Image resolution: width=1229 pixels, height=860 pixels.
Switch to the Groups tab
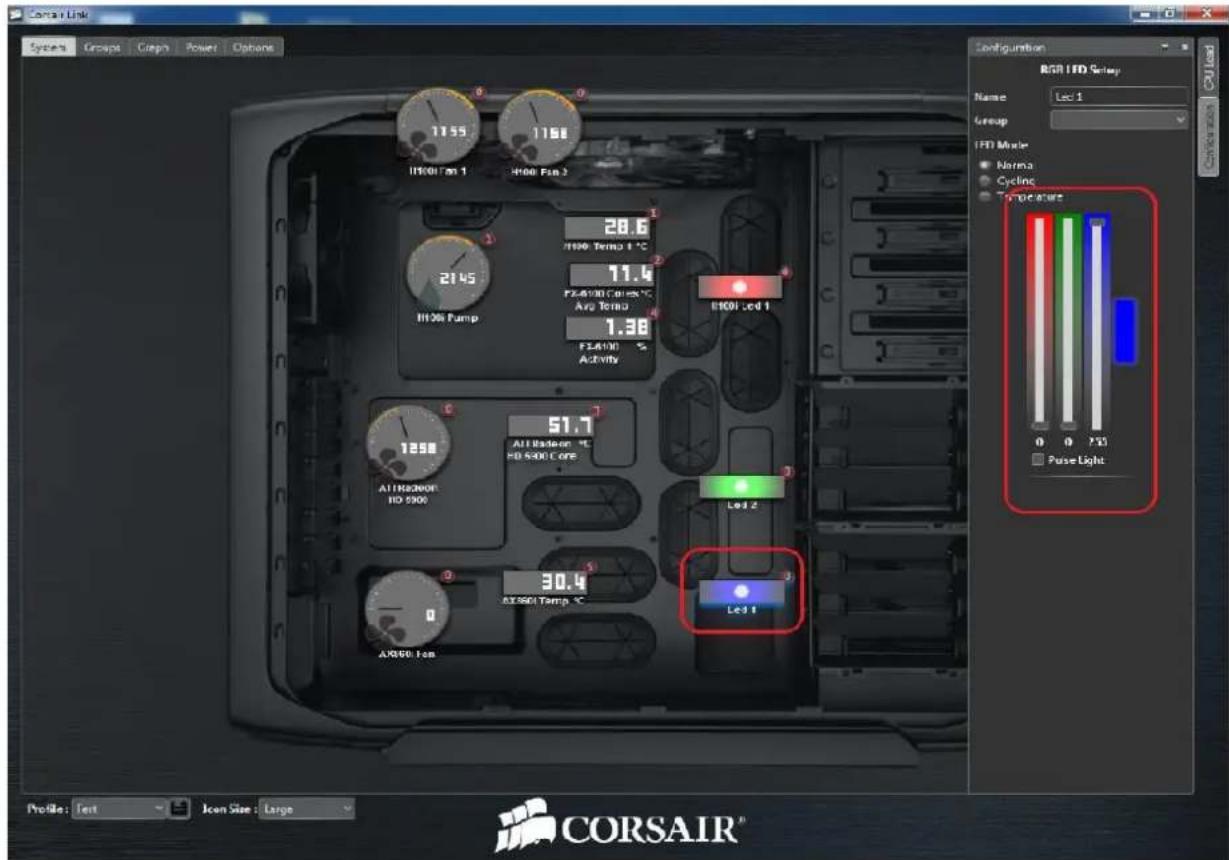tap(102, 48)
